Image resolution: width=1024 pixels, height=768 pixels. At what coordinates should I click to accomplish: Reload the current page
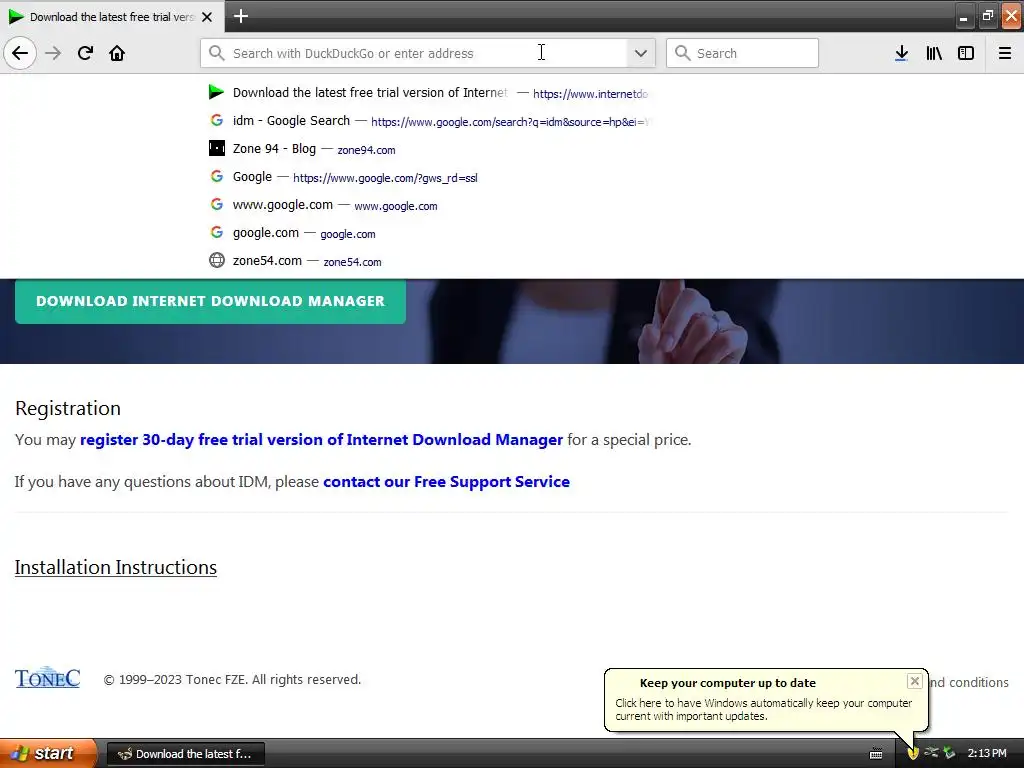tap(85, 53)
